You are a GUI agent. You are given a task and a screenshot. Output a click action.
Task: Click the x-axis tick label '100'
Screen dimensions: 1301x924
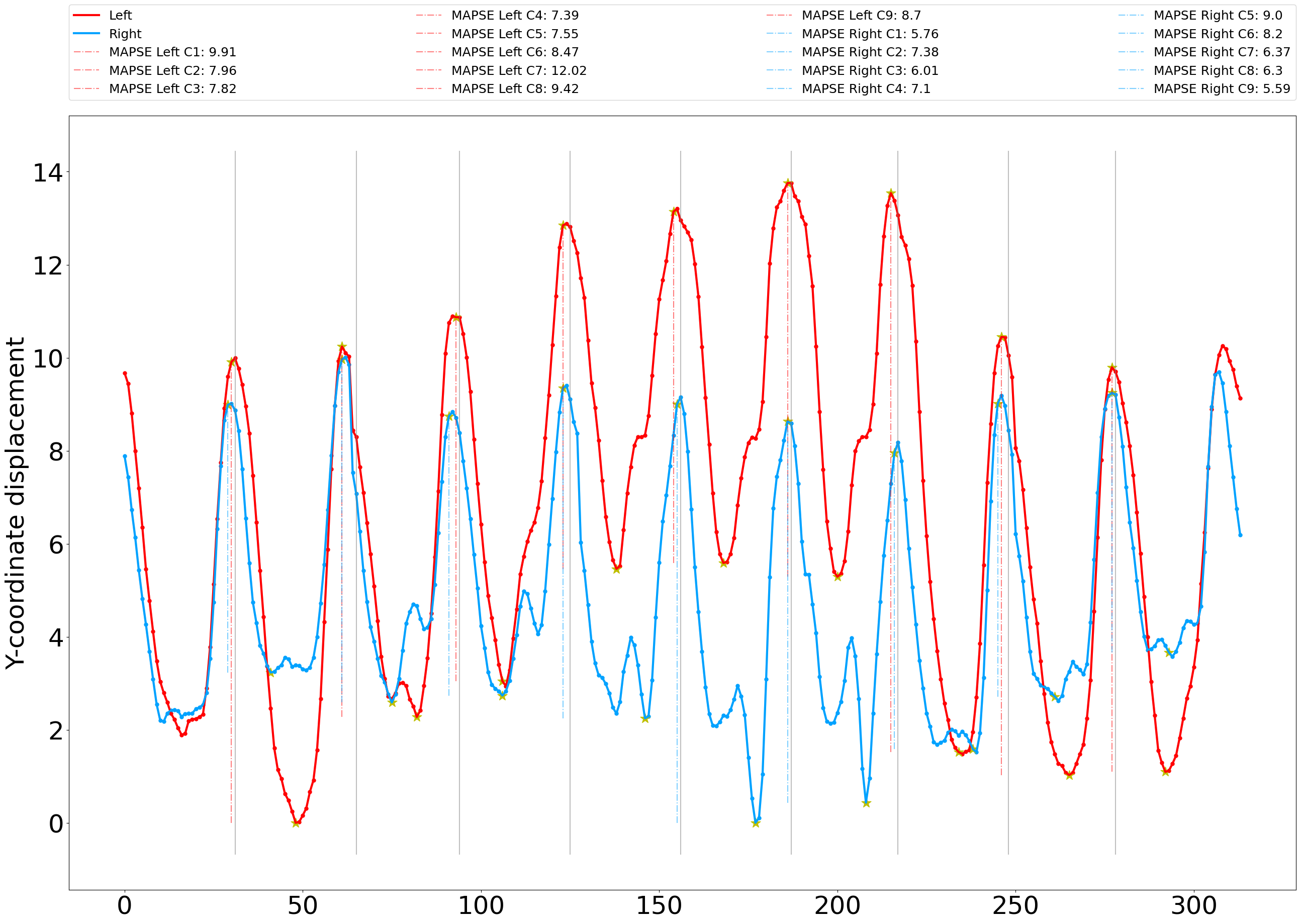point(481,906)
